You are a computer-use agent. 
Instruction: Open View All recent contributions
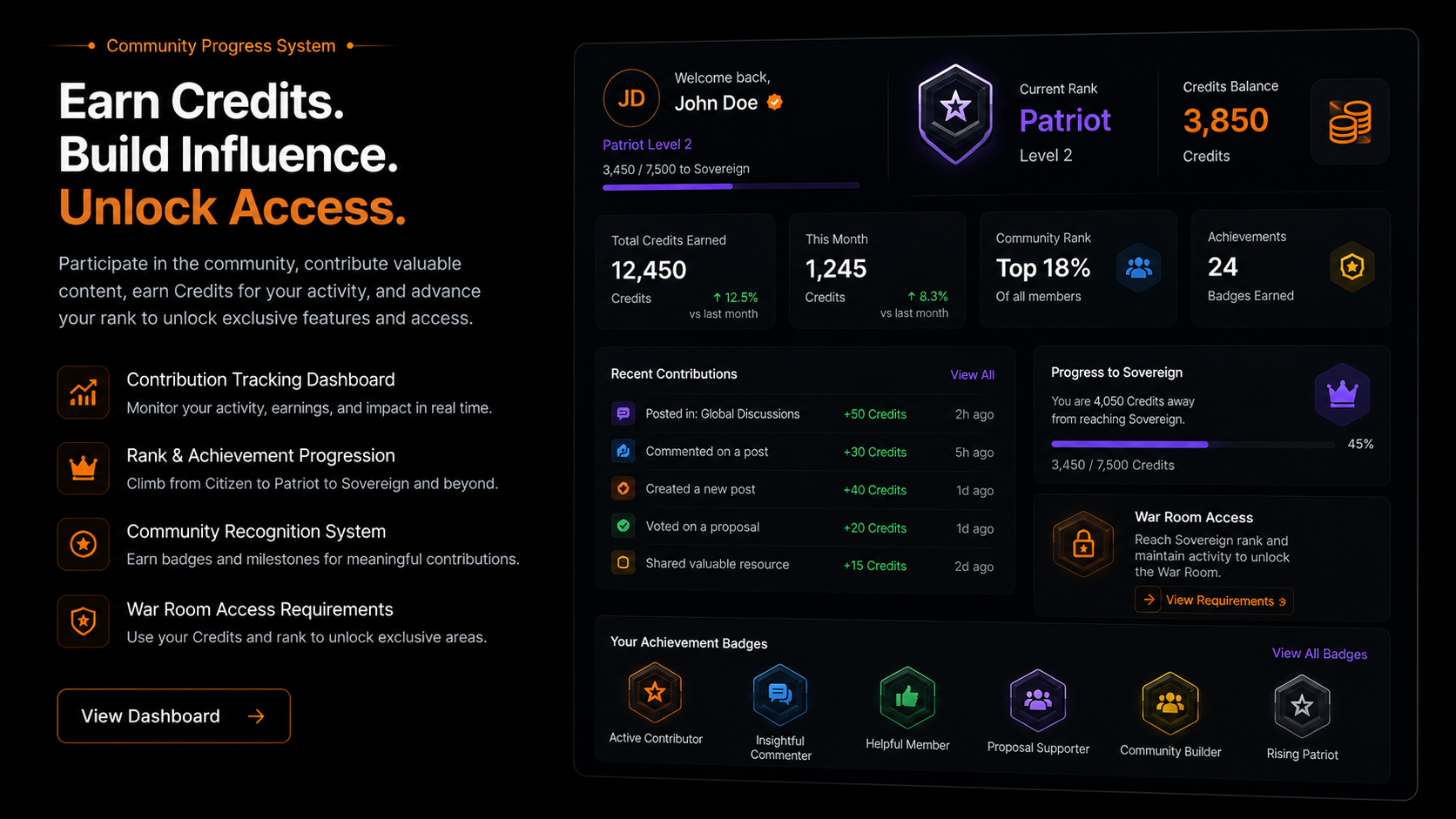(x=972, y=375)
